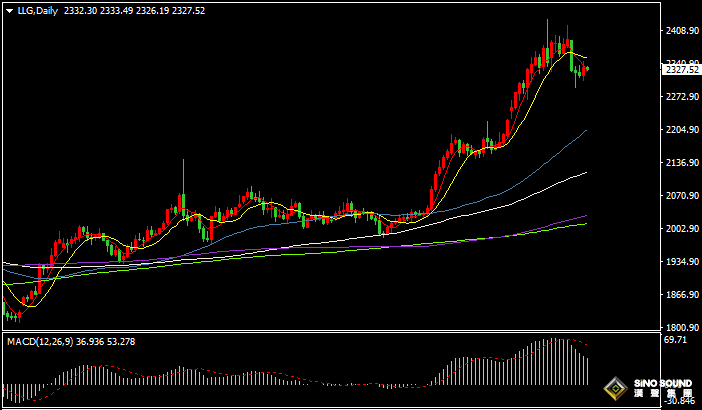Screen dimensions: 702x410
Task: Click the blue moving average line end
Action: click(585, 130)
